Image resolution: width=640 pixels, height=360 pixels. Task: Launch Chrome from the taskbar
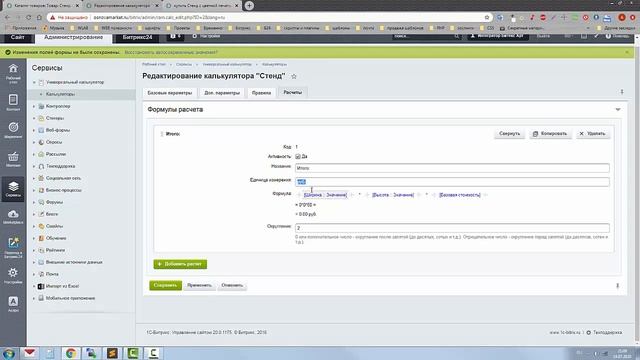(x=71, y=353)
